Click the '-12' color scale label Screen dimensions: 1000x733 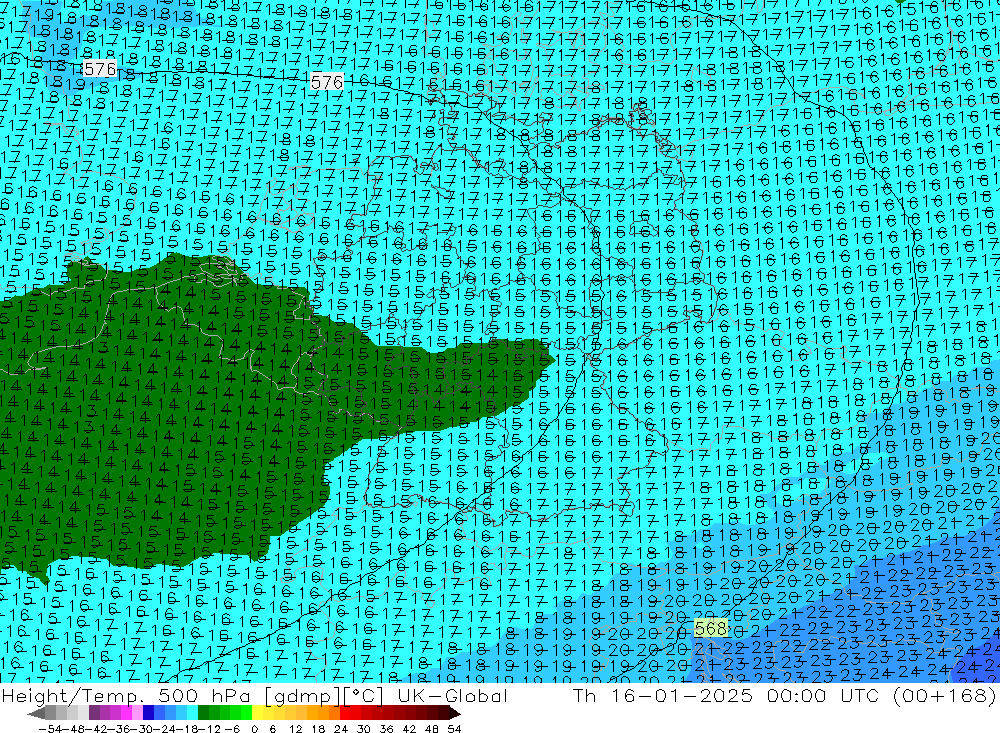(x=209, y=729)
